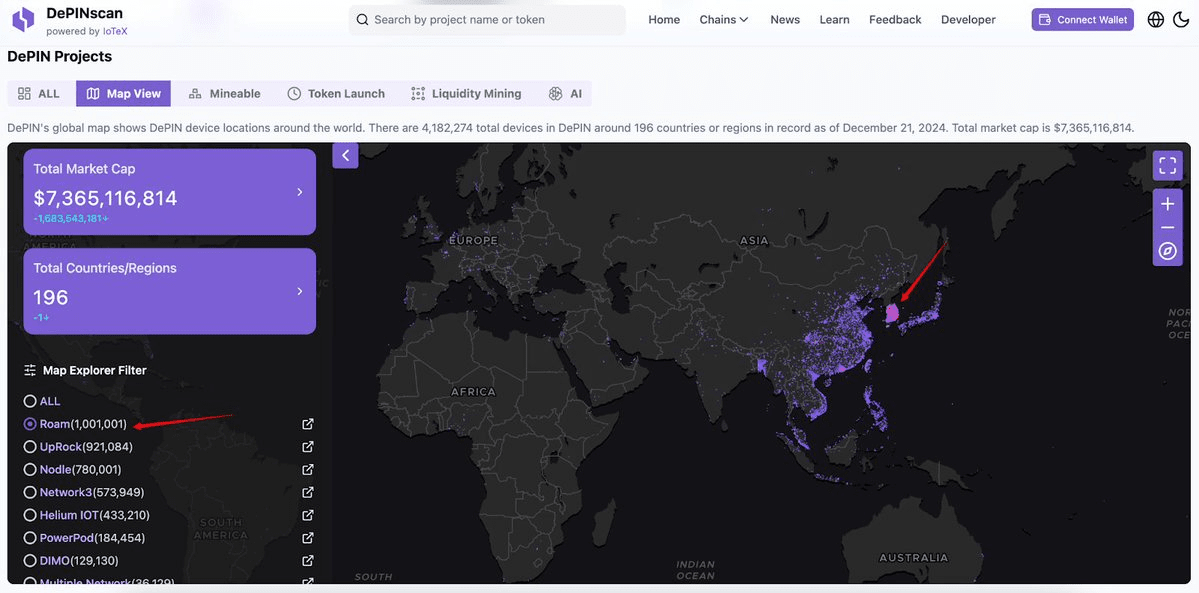Reset map compass orientation
1199x593 pixels.
coord(1167,252)
